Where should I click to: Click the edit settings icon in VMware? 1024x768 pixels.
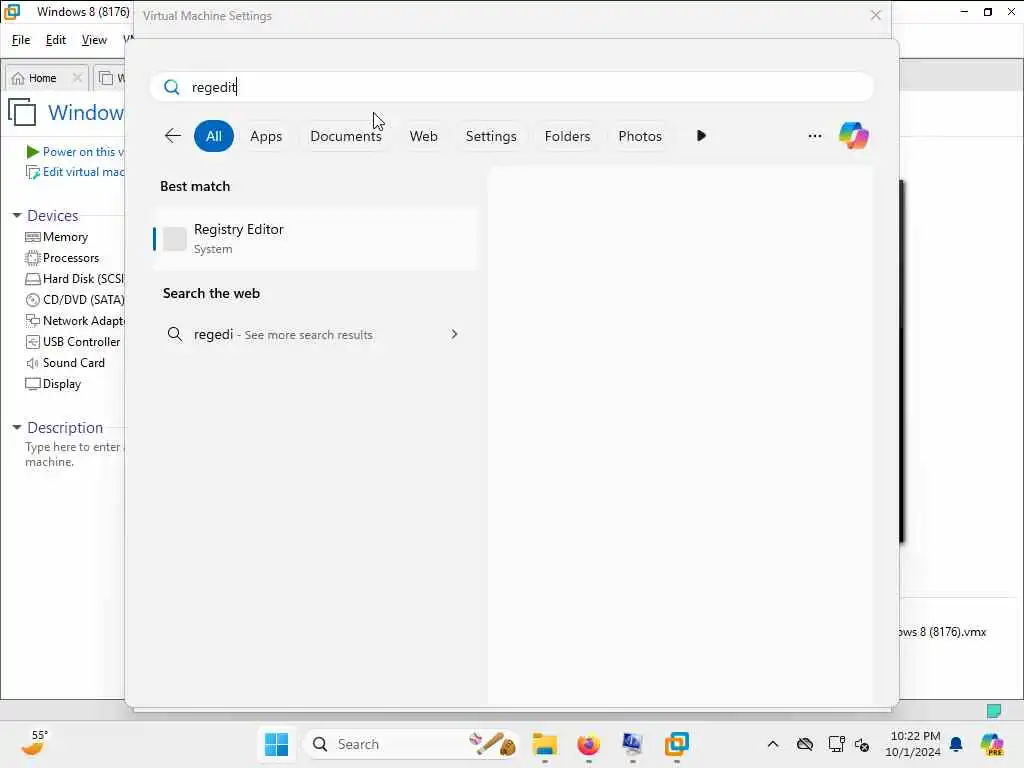tap(33, 172)
